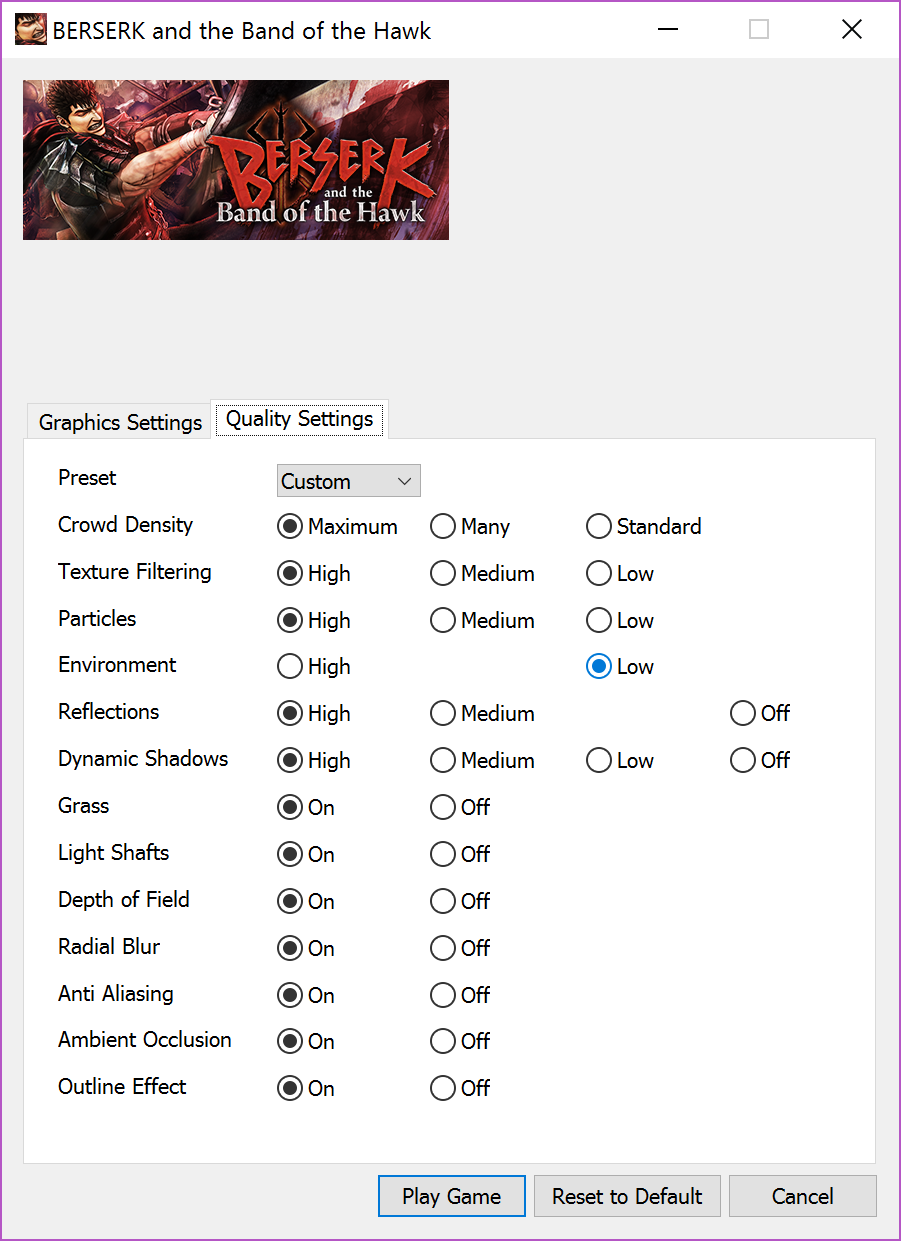Image resolution: width=901 pixels, height=1241 pixels.
Task: Turn off Light Shafts
Action: pyautogui.click(x=443, y=855)
